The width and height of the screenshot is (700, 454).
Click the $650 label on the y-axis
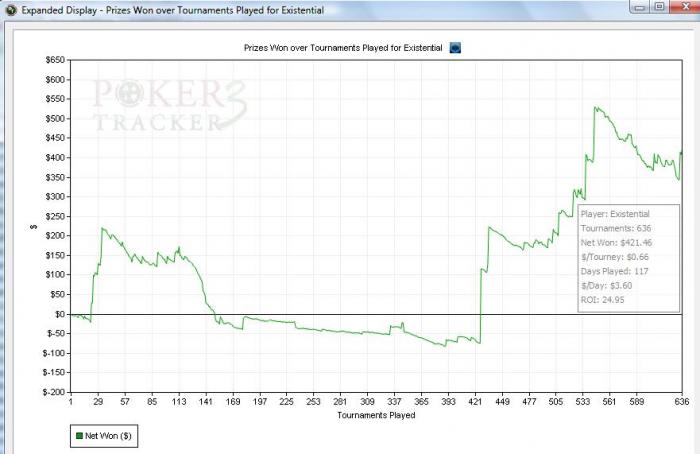coord(55,60)
